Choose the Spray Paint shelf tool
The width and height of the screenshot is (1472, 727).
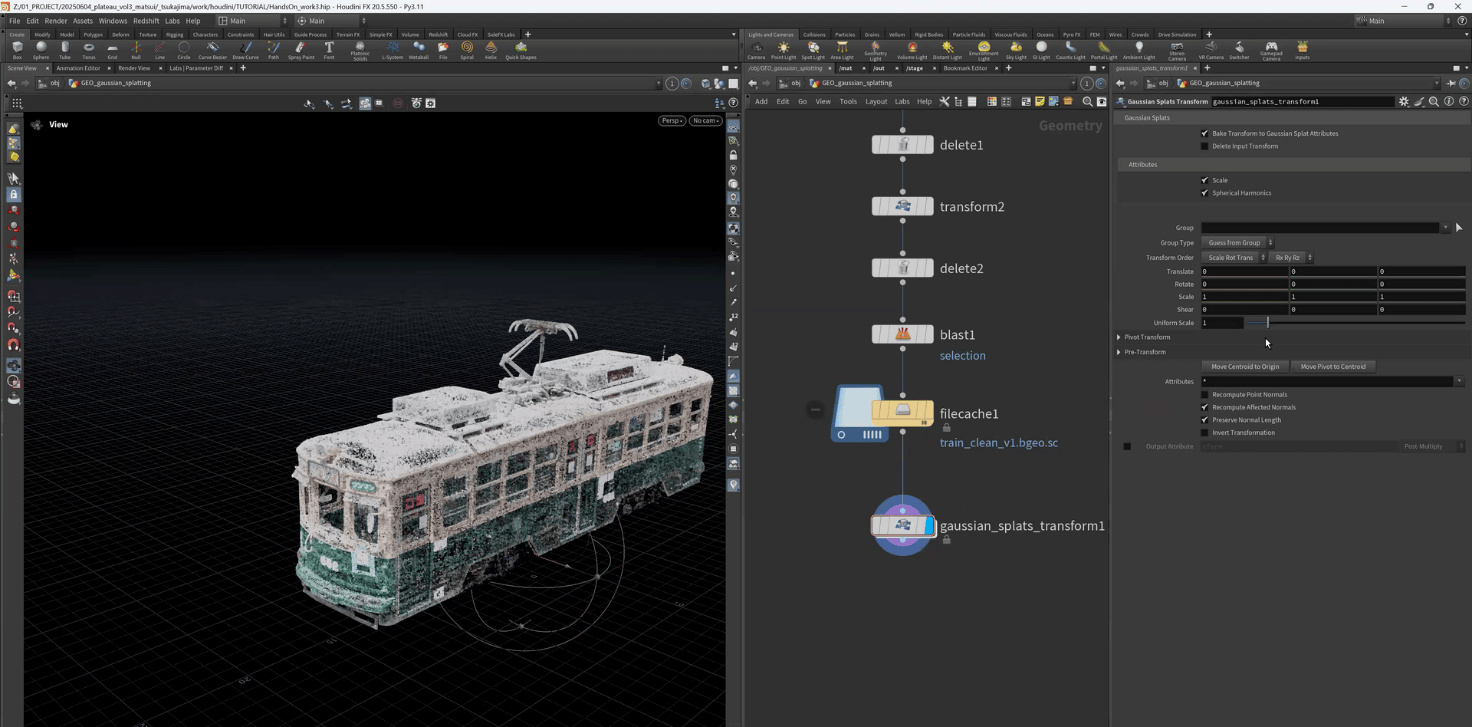301,49
